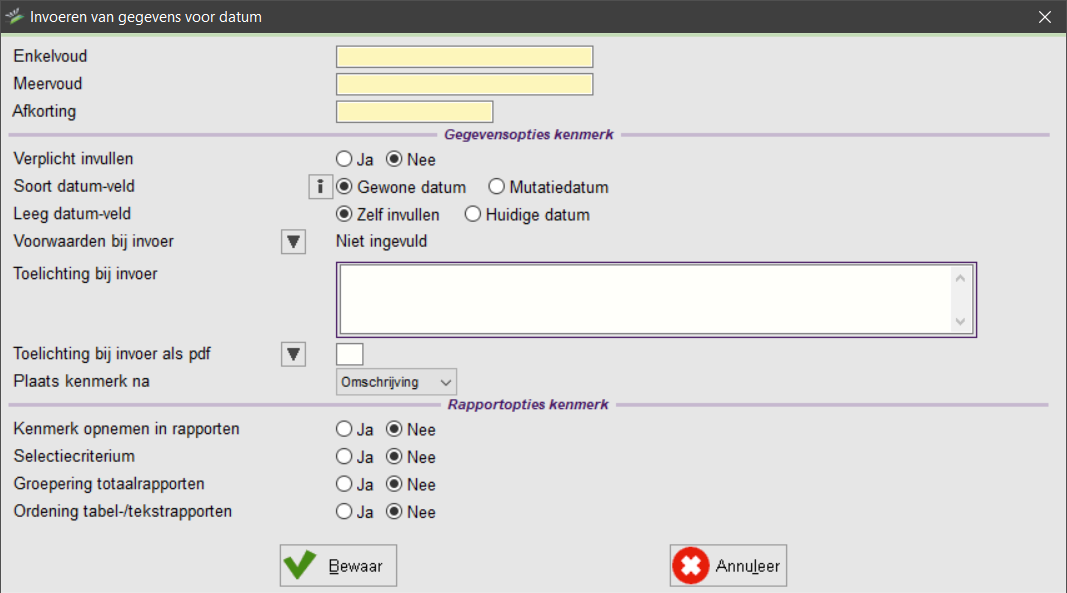Screen dimensions: 1067x593
Task: Focus the Afkorting input field
Action: click(x=414, y=112)
